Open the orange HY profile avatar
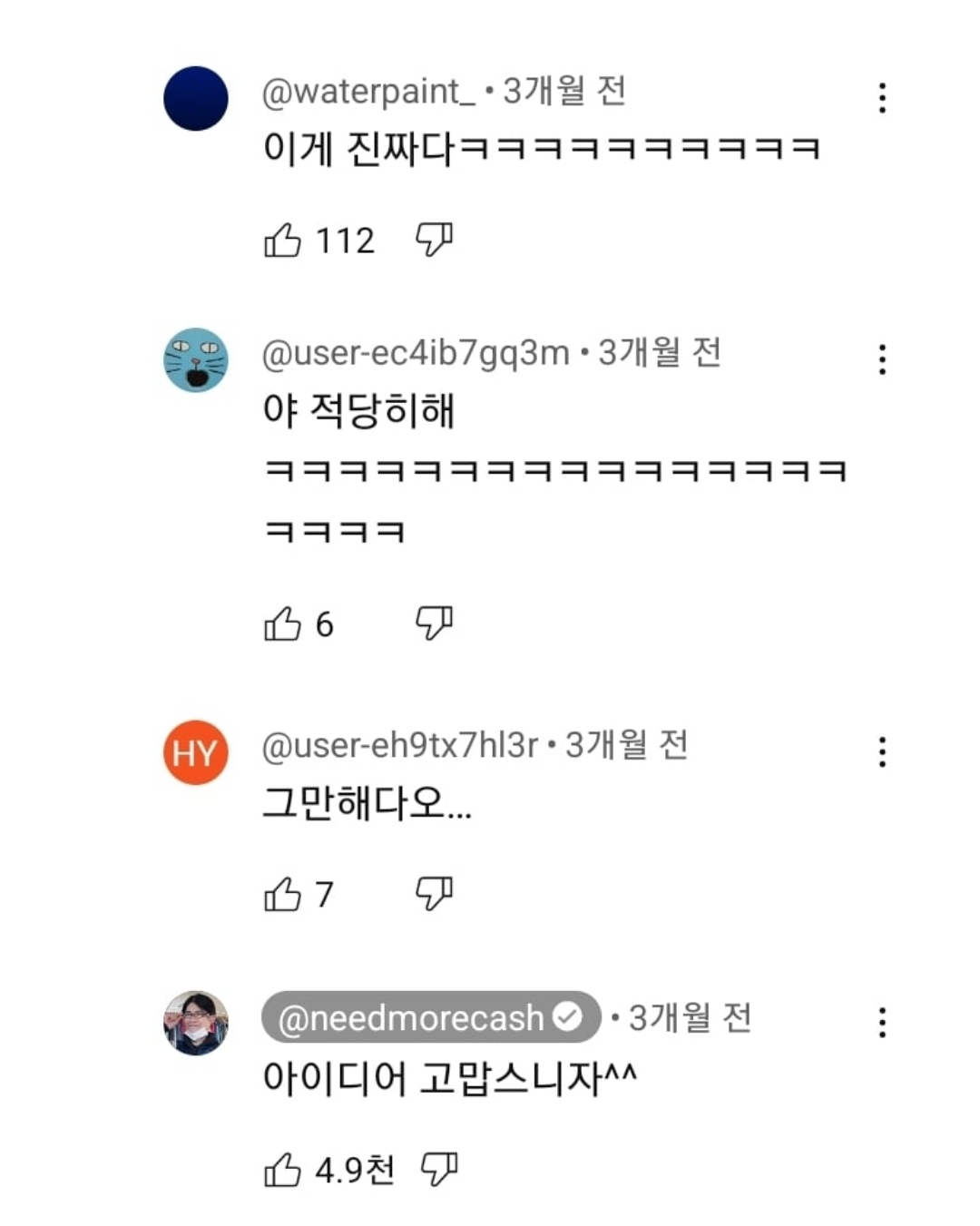This screenshot has width=980, height=1226. pos(196,752)
